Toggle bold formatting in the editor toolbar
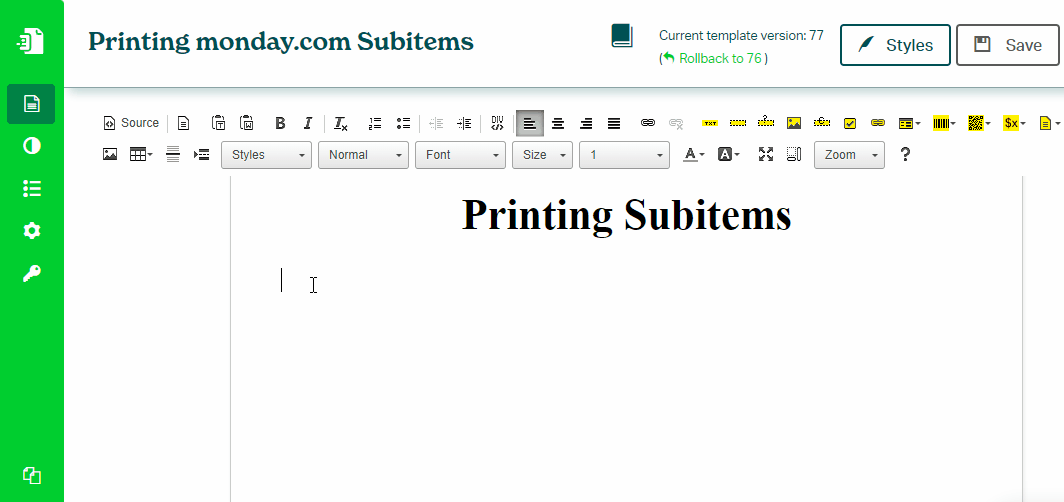Screen dimensions: 1064x502 tap(280, 123)
